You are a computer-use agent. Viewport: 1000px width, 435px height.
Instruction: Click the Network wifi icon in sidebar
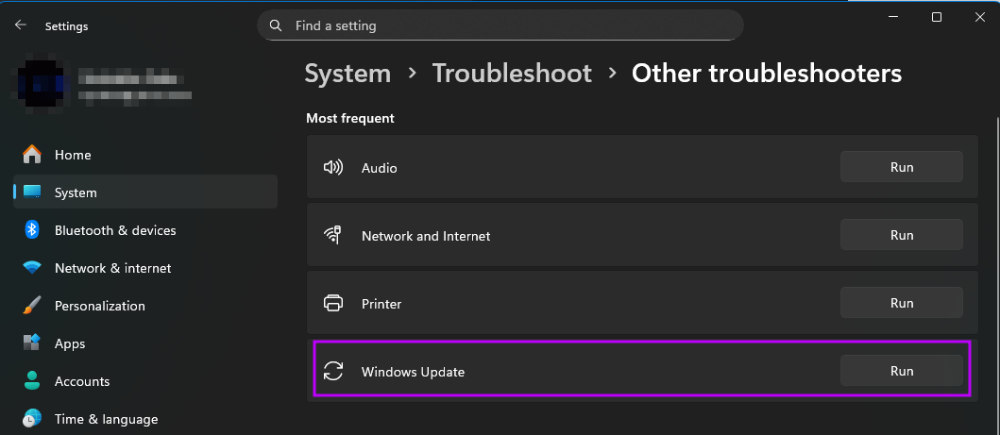tap(32, 267)
